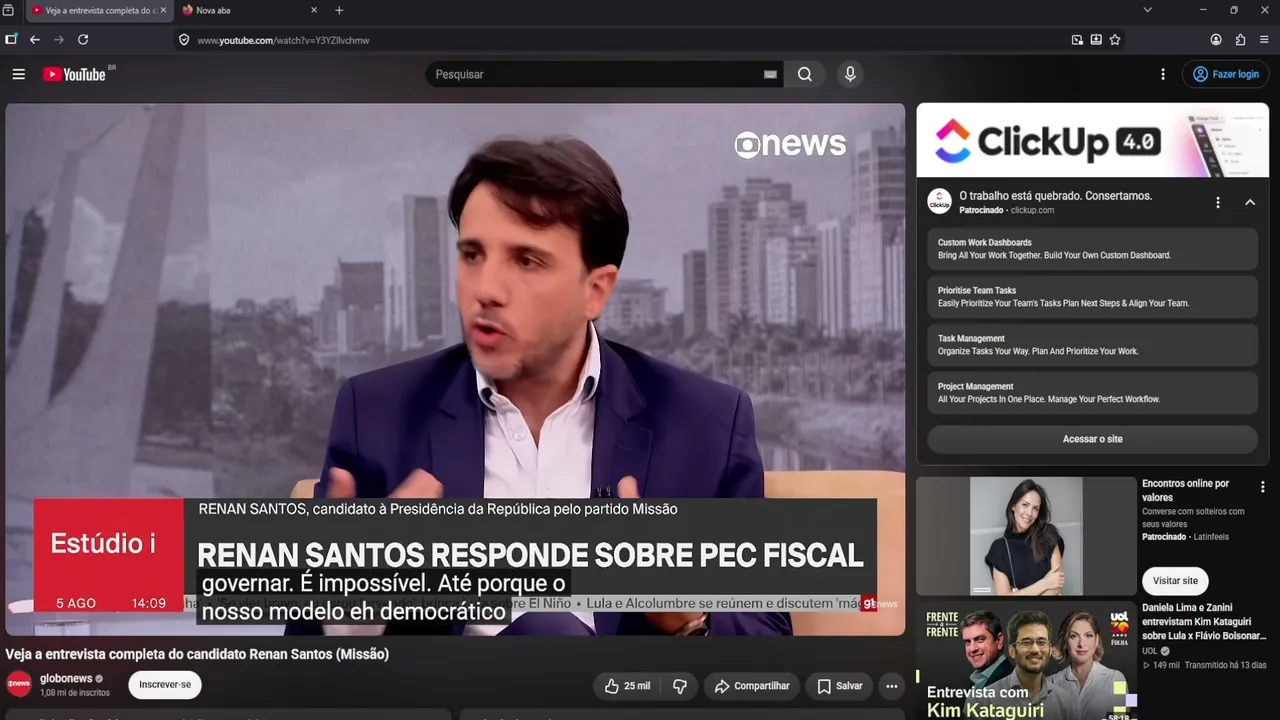Open the on-screen keyboard in search box

770,74
